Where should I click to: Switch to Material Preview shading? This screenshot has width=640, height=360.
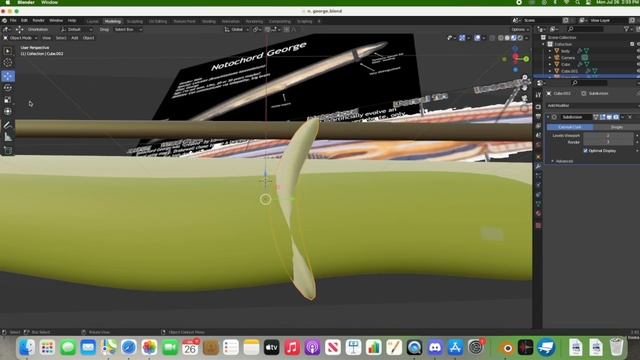pos(513,38)
